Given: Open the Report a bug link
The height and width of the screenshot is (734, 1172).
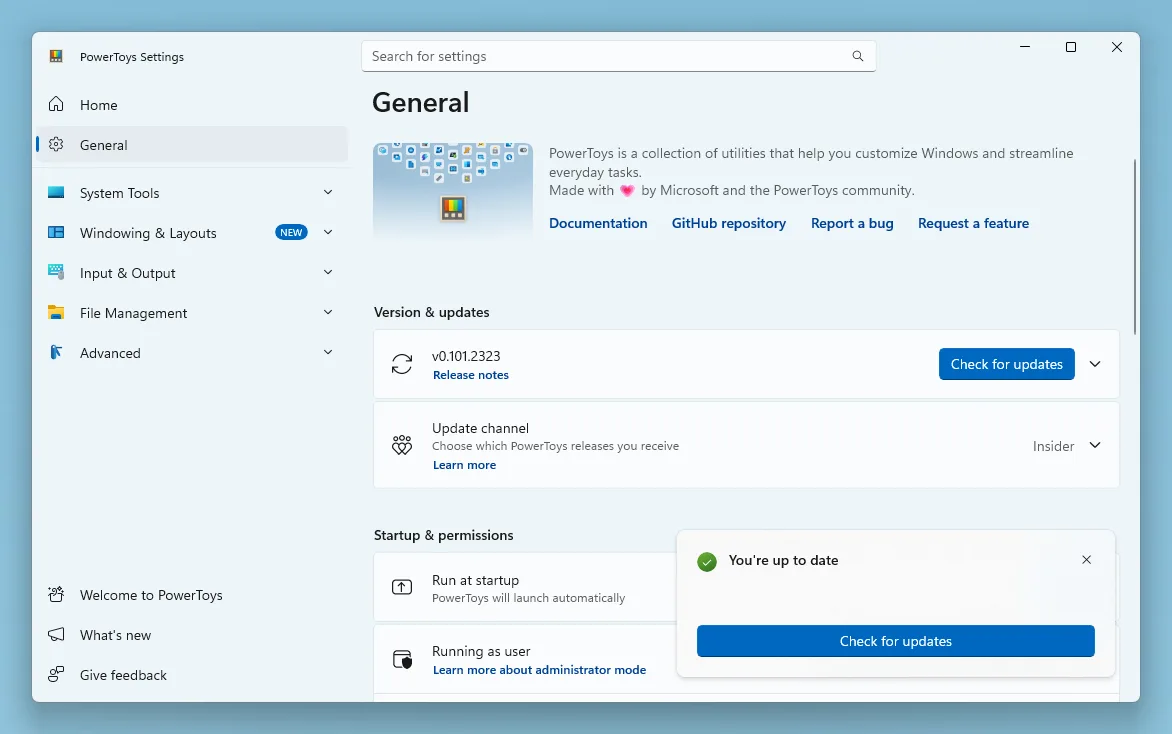Looking at the screenshot, I should (x=852, y=223).
